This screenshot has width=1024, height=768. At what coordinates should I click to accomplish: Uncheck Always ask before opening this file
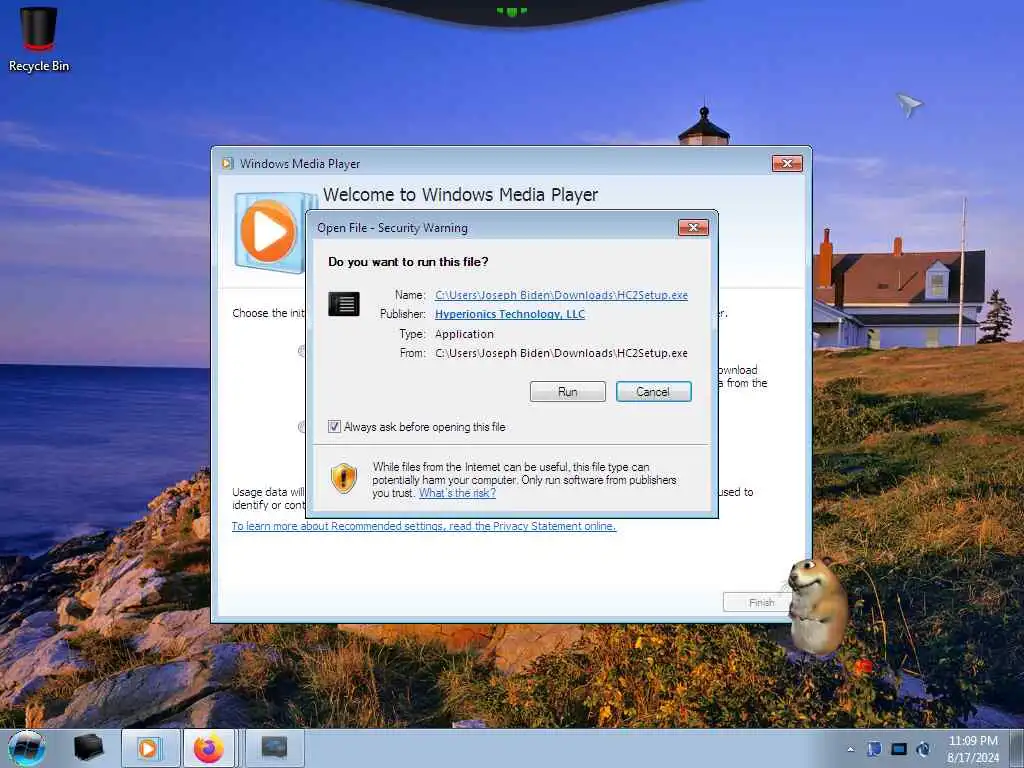(x=334, y=426)
